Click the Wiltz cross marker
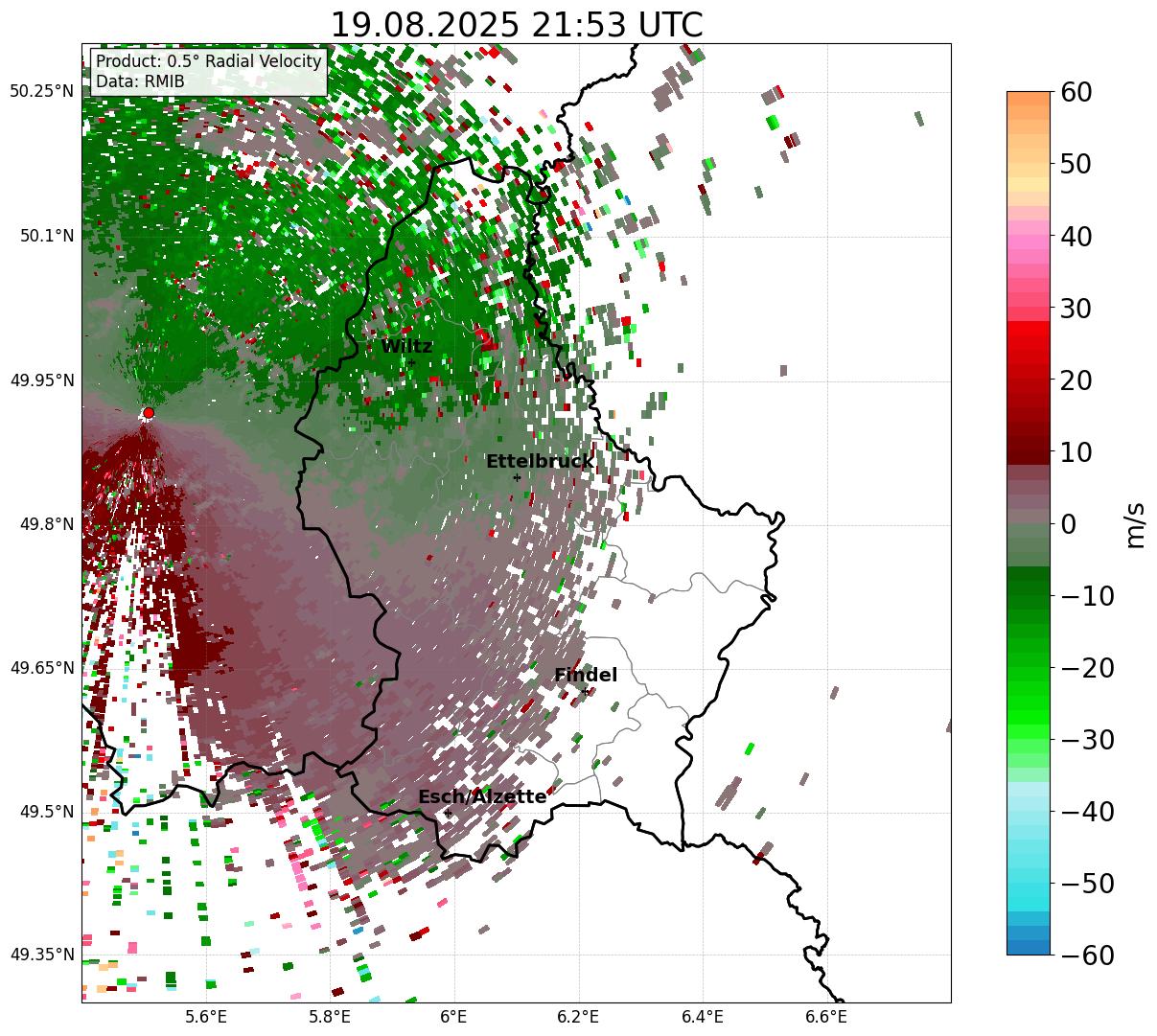The width and height of the screenshot is (1157, 1036). coord(411,361)
